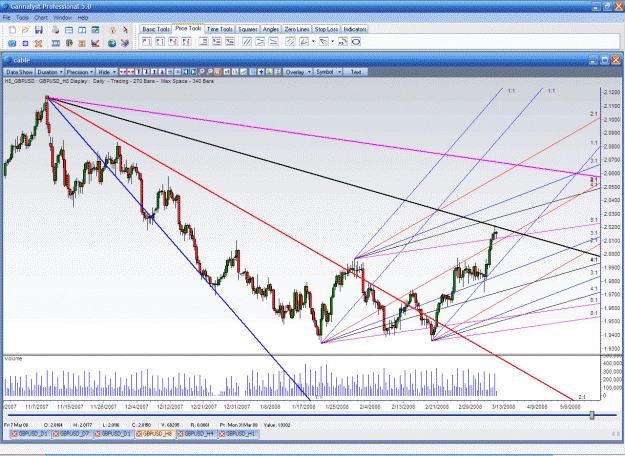The image size is (625, 456).
Task: Open the Window menu
Action: point(62,18)
